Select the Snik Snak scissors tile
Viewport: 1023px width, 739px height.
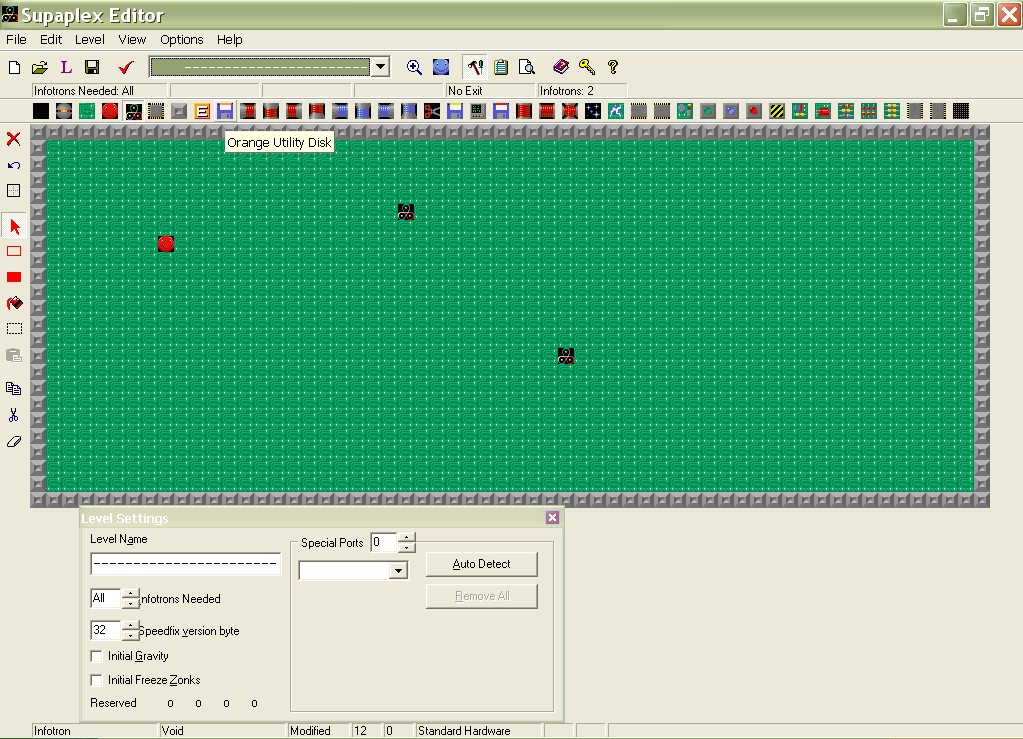(432, 111)
